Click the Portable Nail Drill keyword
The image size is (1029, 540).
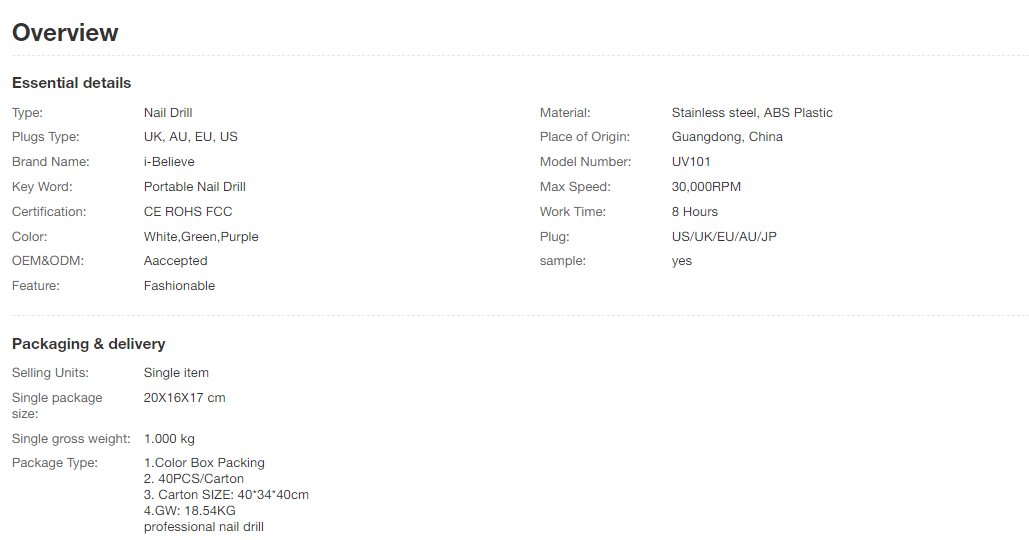(x=195, y=187)
